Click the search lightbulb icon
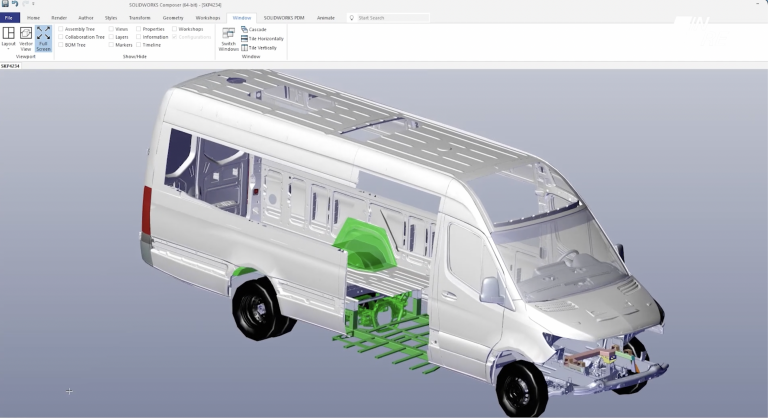This screenshot has height=418, width=768. coord(351,18)
